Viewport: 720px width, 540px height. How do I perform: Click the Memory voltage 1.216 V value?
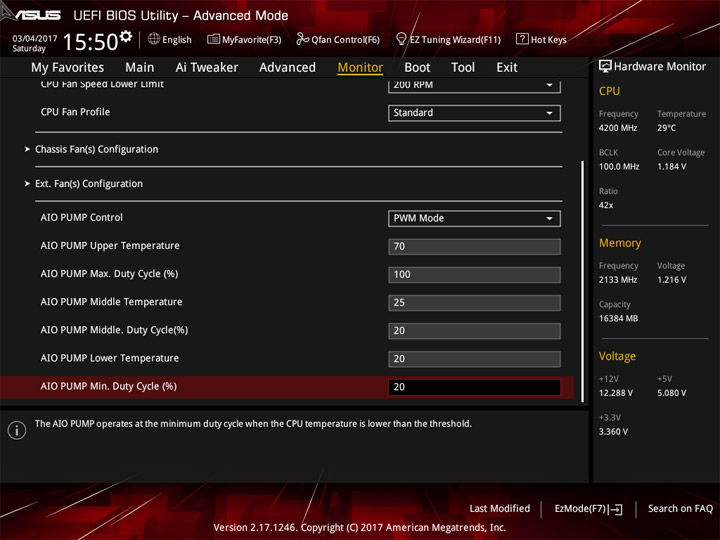[x=671, y=280]
